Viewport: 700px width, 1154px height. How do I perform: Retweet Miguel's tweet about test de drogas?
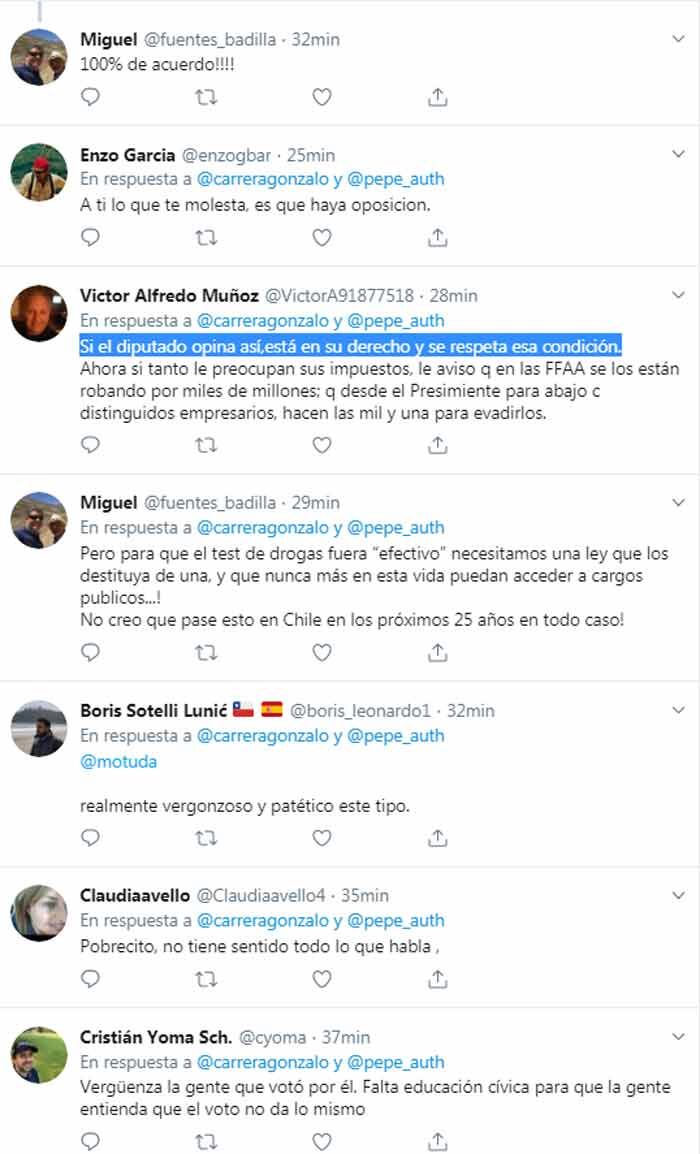coord(206,652)
